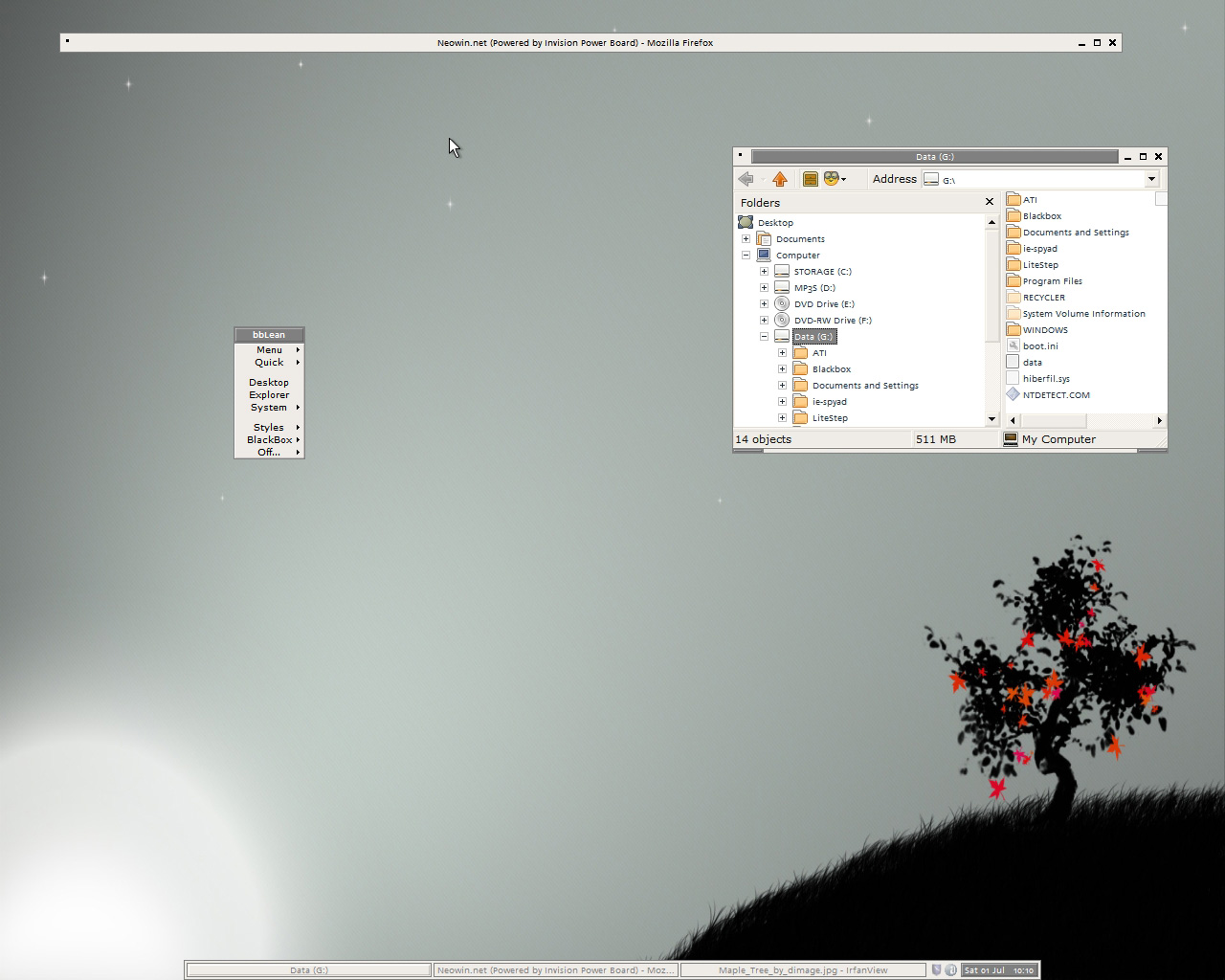The height and width of the screenshot is (980, 1225).
Task: Click the folder tree scrollbar down arrow
Action: (991, 419)
